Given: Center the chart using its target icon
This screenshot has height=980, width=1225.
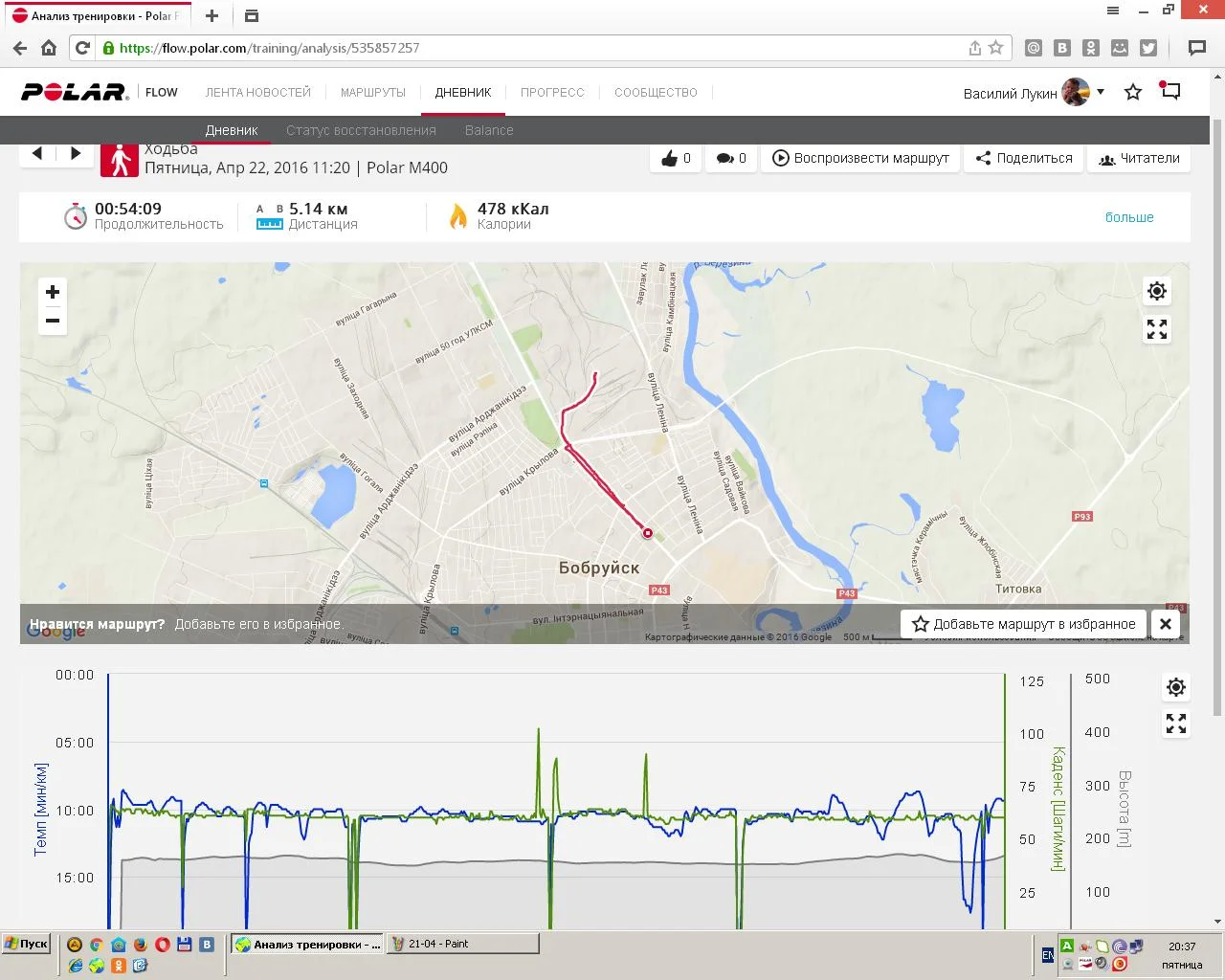Looking at the screenshot, I should (x=1176, y=687).
